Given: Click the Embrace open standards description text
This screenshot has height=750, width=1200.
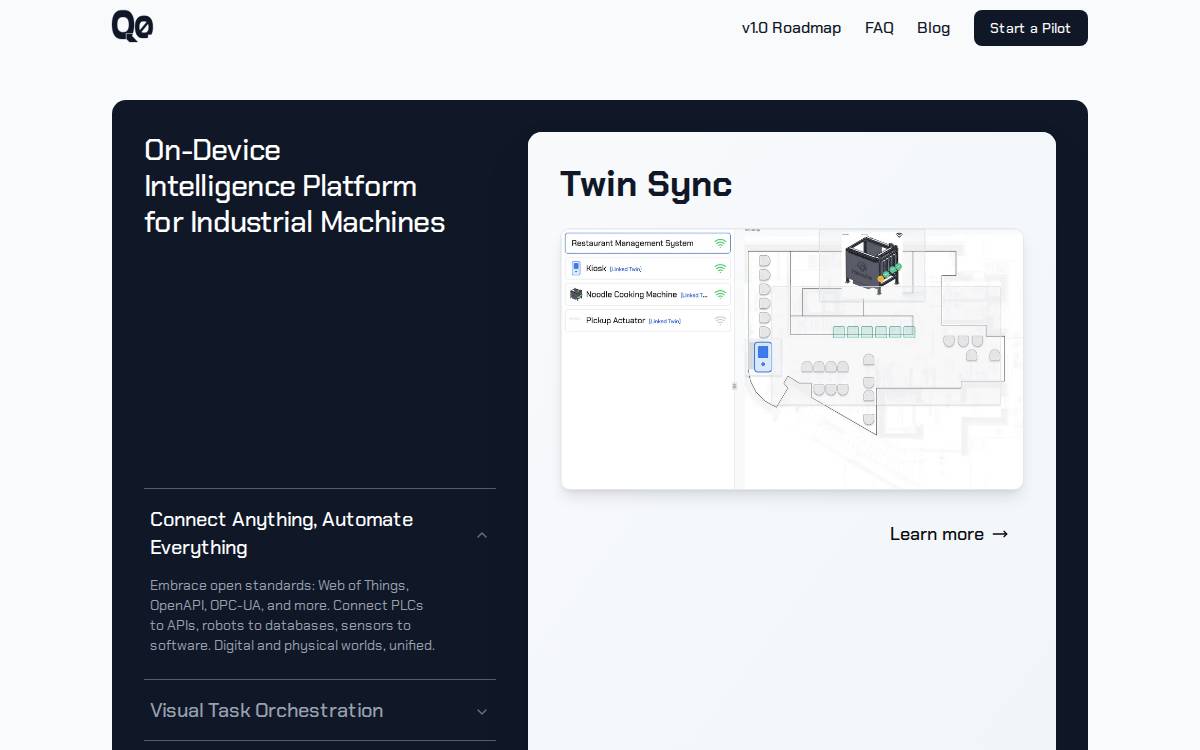Looking at the screenshot, I should [292, 615].
